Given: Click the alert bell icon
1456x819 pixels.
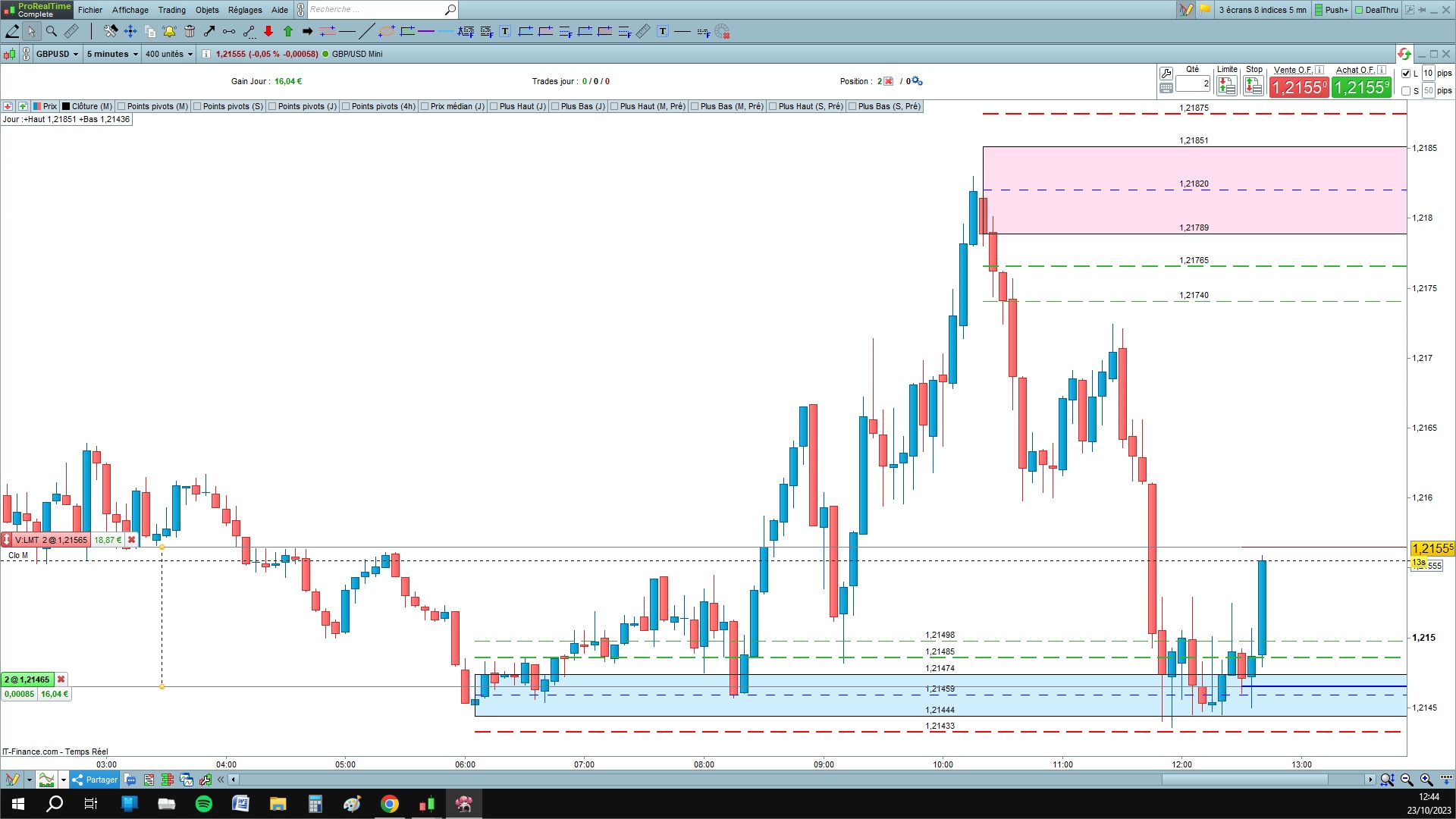Looking at the screenshot, I should [x=169, y=31].
